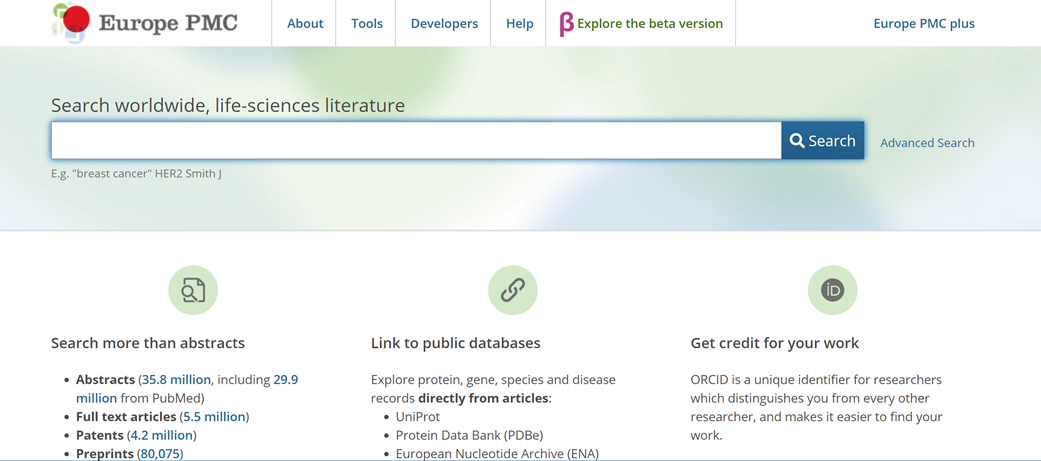
Task: Open the About menu
Action: (x=305, y=24)
